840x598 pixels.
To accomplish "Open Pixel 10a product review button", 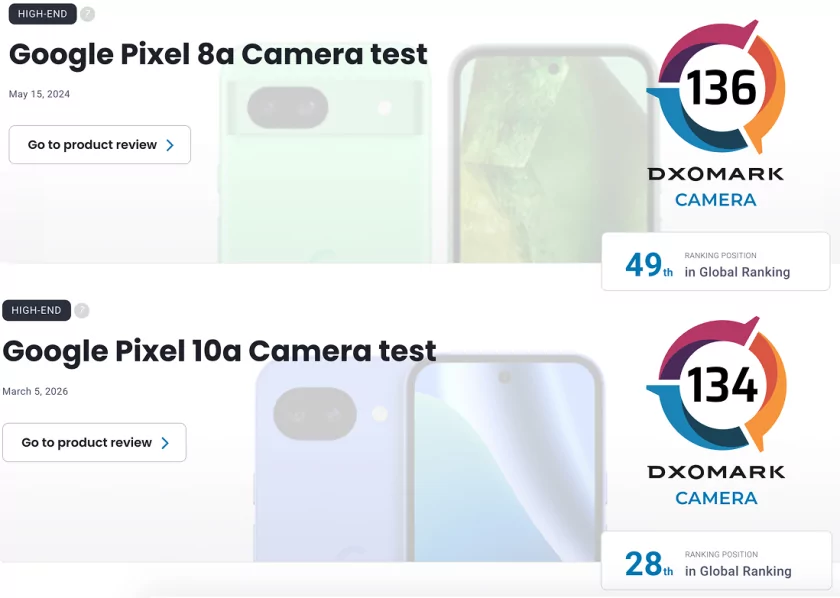I will [94, 443].
